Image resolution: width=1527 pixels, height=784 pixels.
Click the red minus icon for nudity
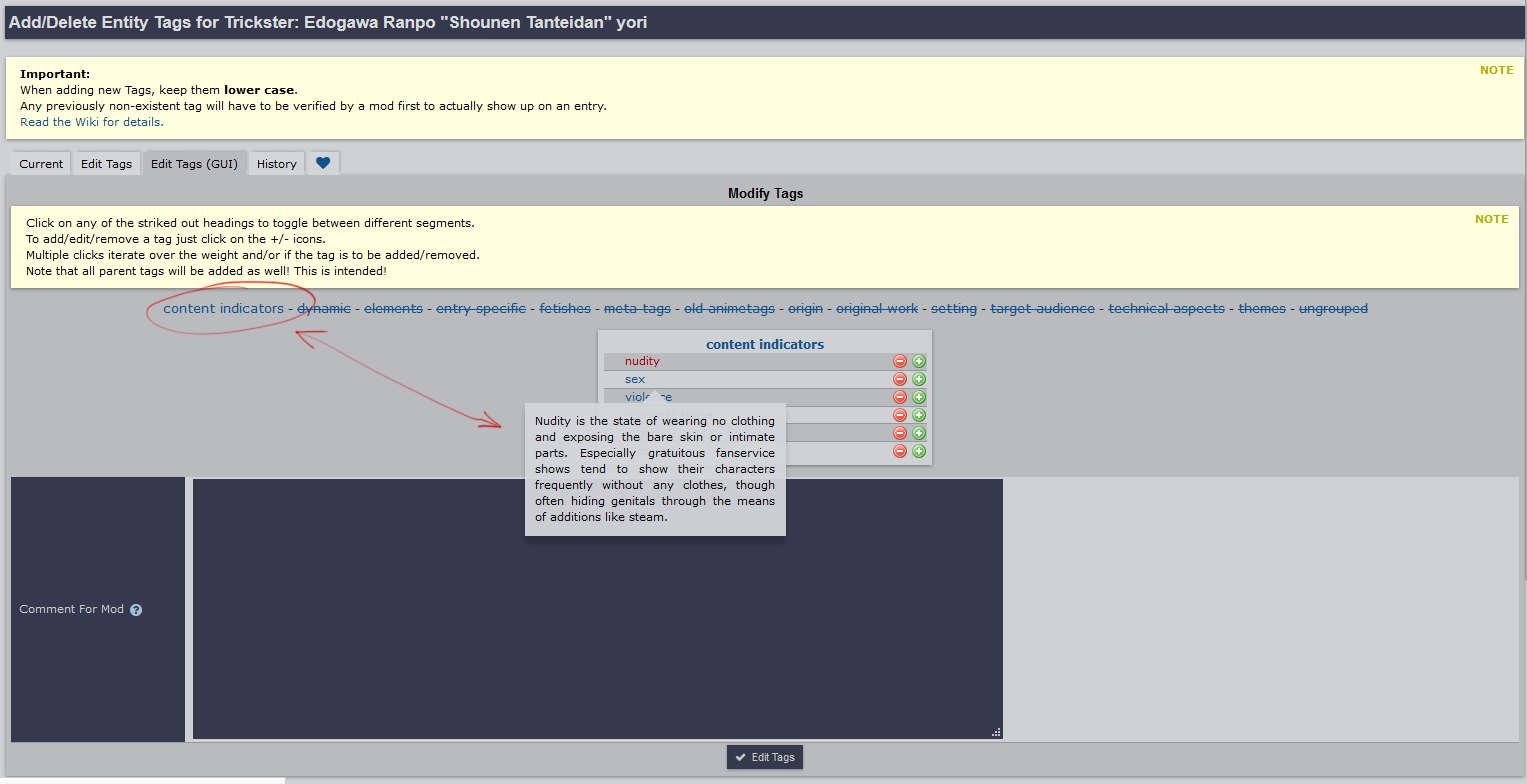click(900, 361)
